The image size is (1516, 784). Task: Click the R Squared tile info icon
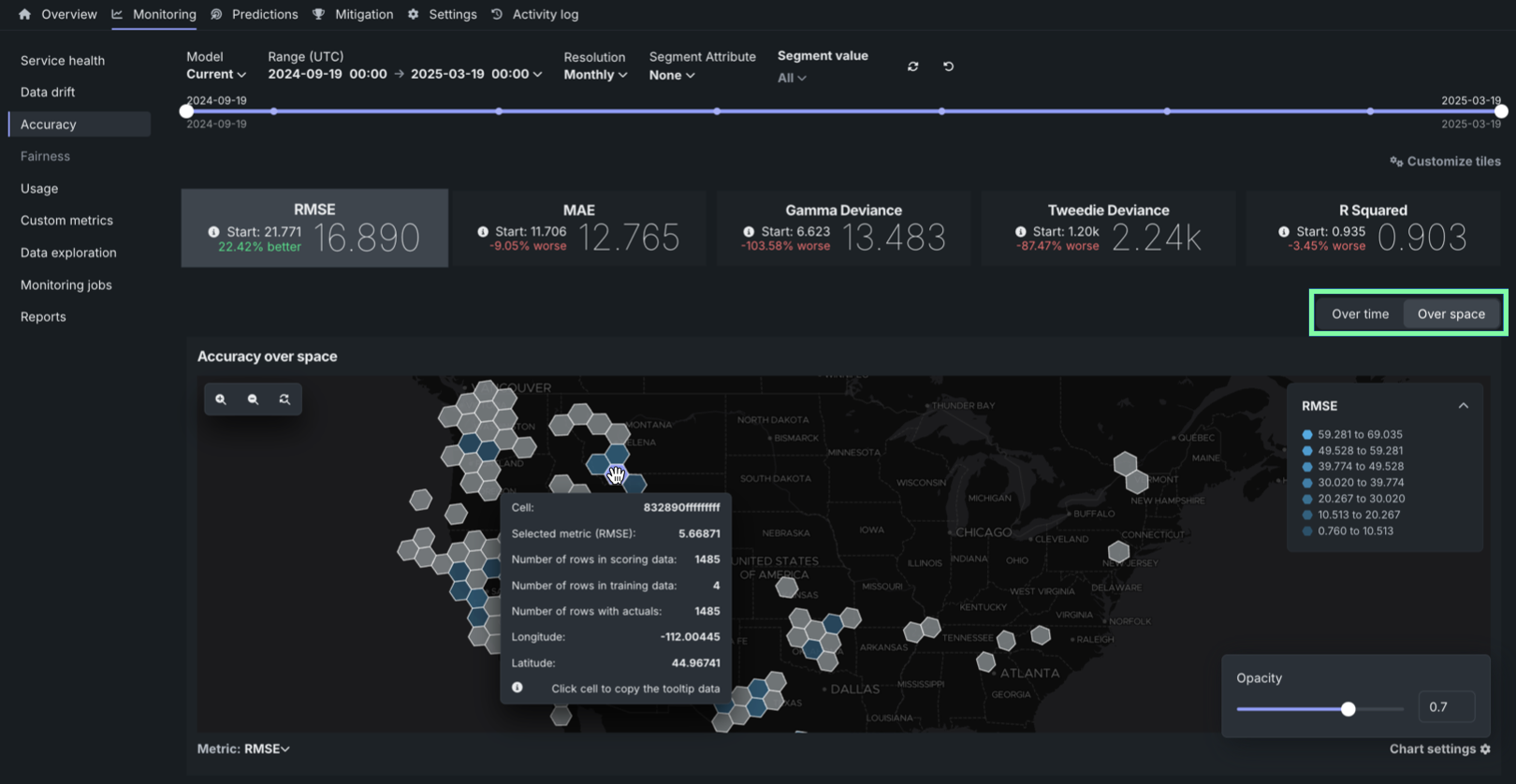(x=1283, y=232)
